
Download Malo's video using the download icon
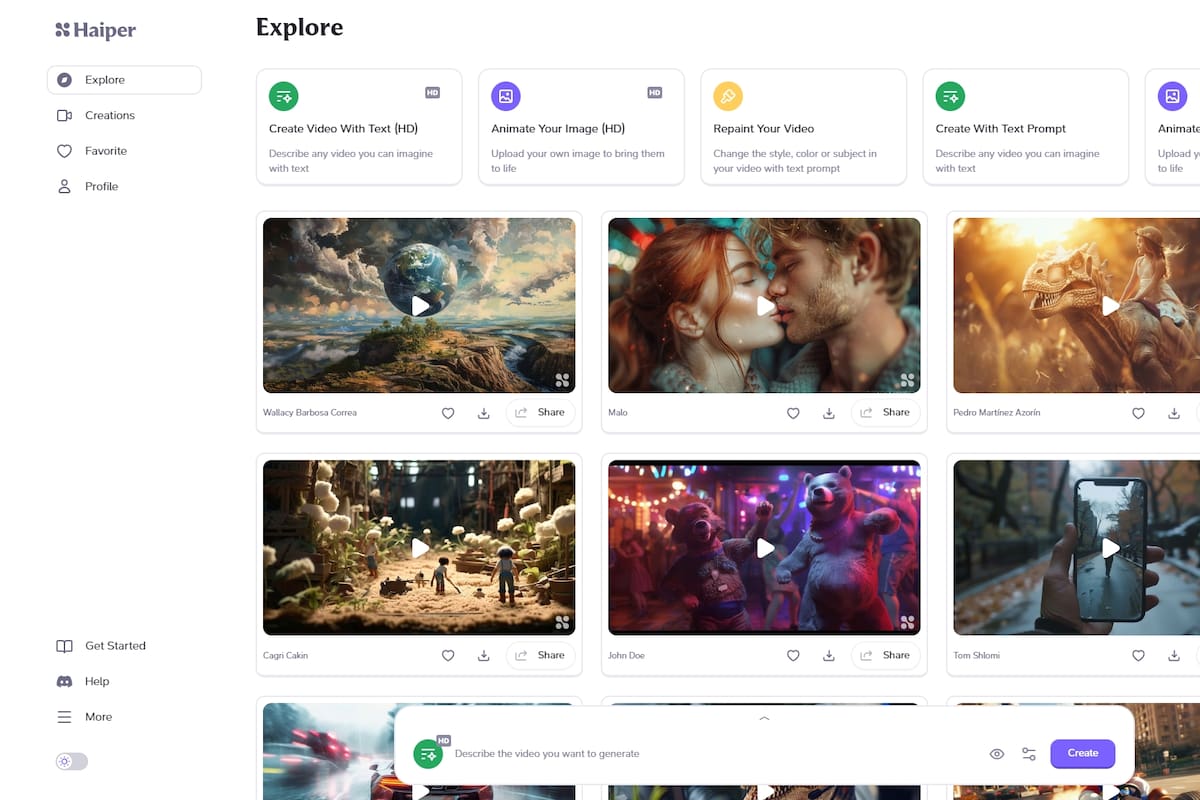click(828, 412)
